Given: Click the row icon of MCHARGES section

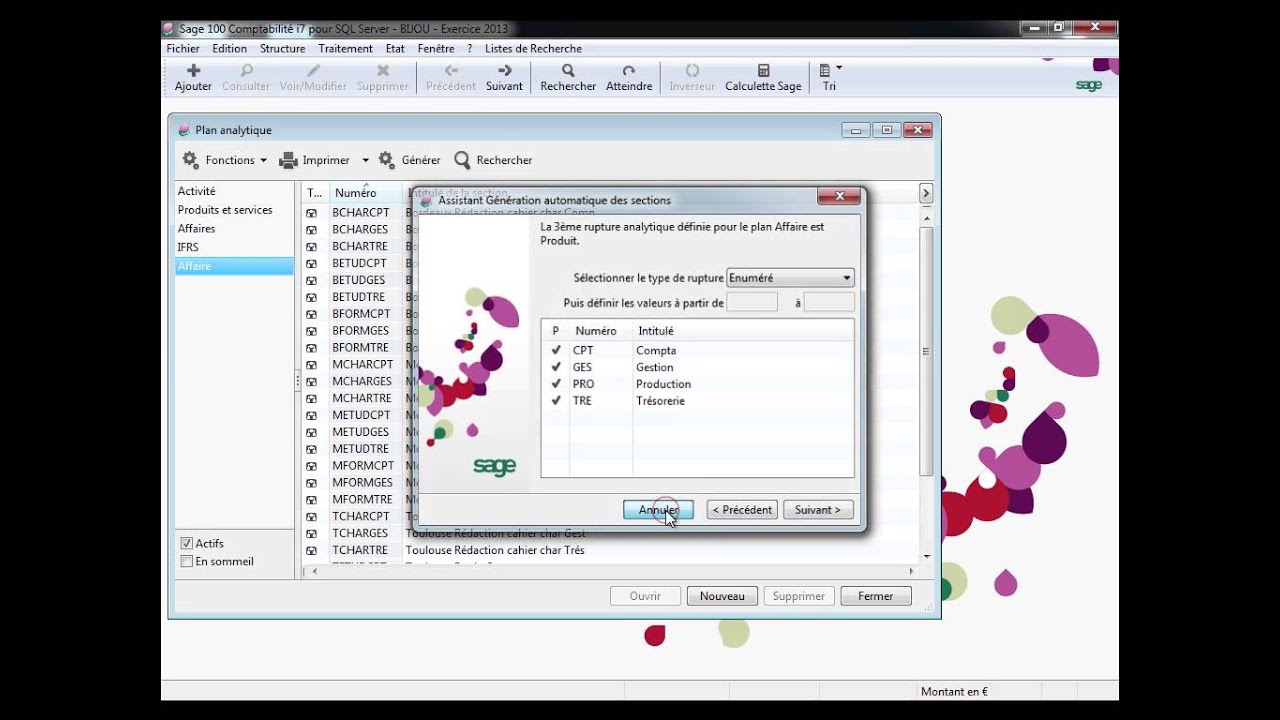Looking at the screenshot, I should [311, 381].
